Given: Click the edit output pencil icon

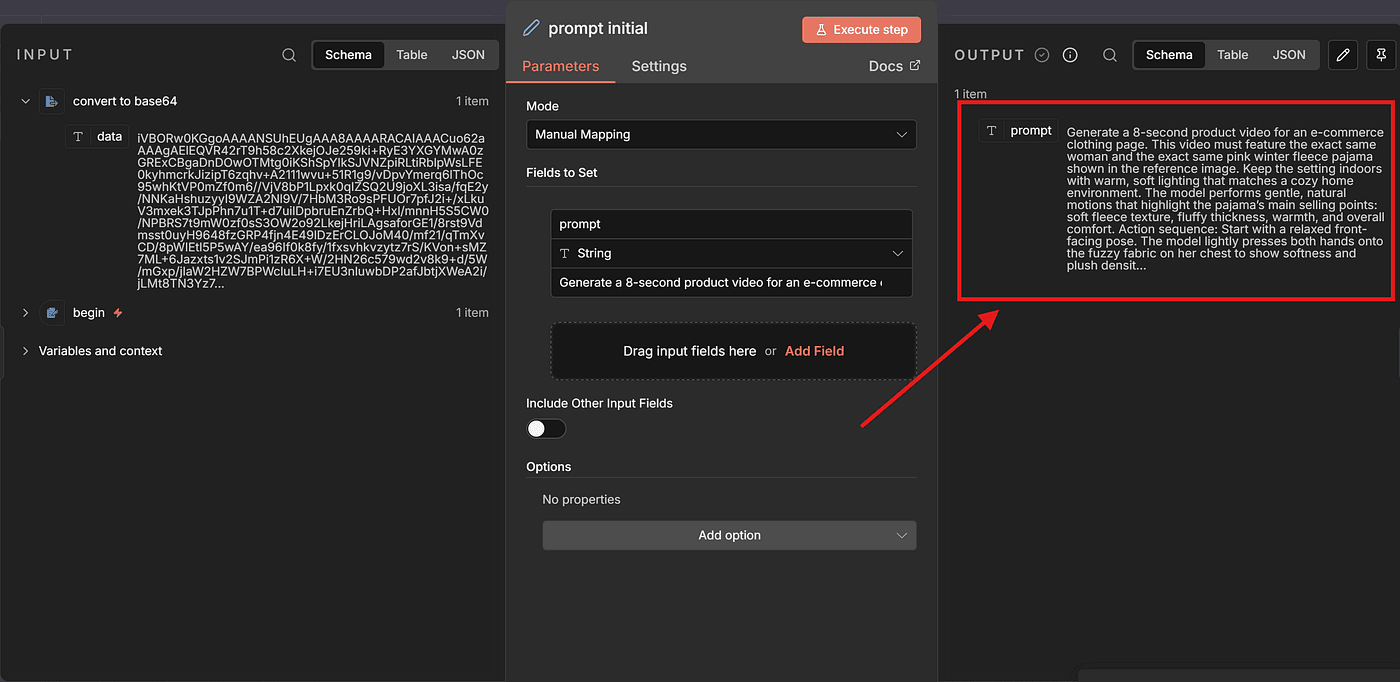Looking at the screenshot, I should 1342,55.
